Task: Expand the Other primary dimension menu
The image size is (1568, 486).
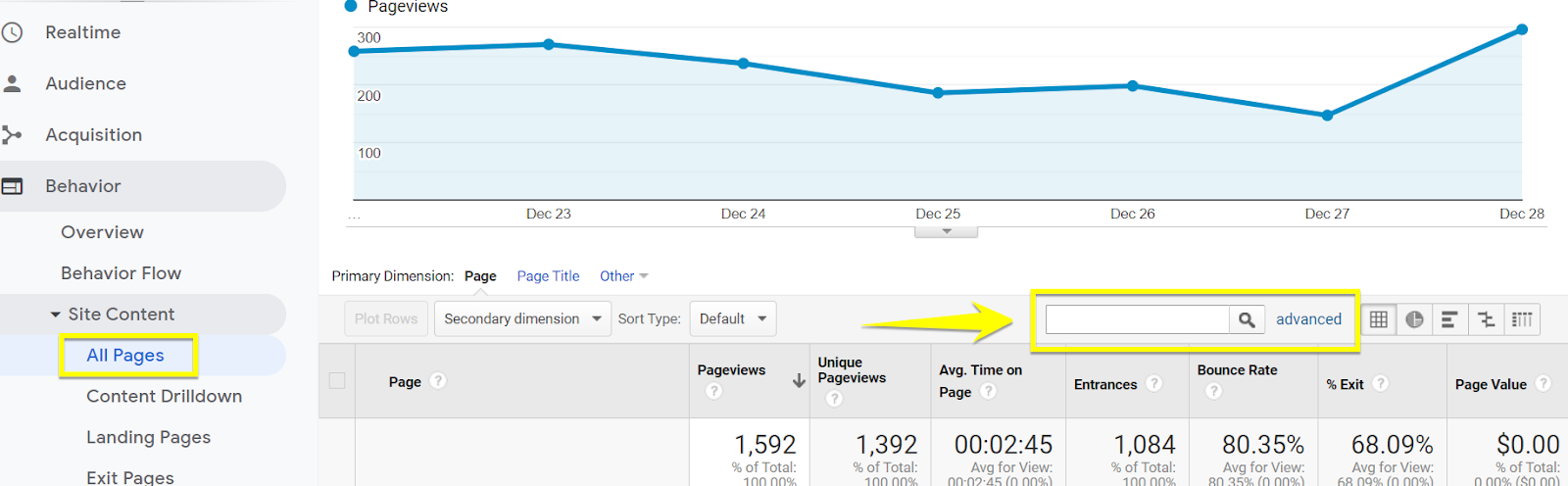Action: 623,276
